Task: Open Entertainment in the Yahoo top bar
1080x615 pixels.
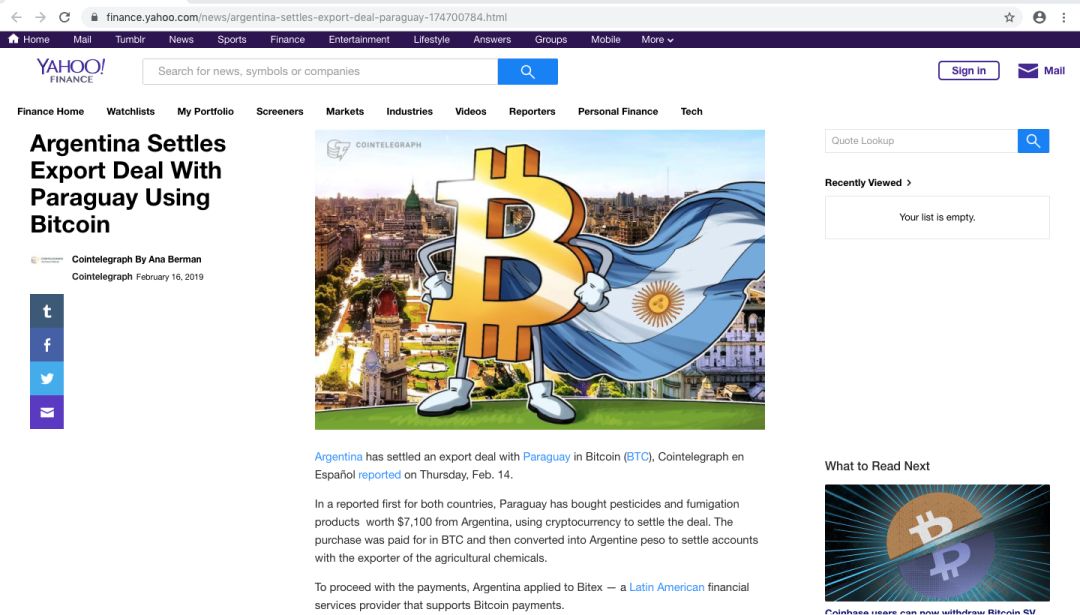Action: coord(359,39)
